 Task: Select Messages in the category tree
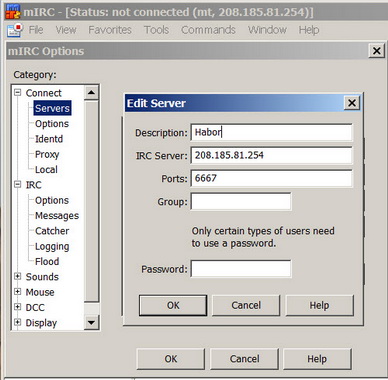tap(57, 216)
